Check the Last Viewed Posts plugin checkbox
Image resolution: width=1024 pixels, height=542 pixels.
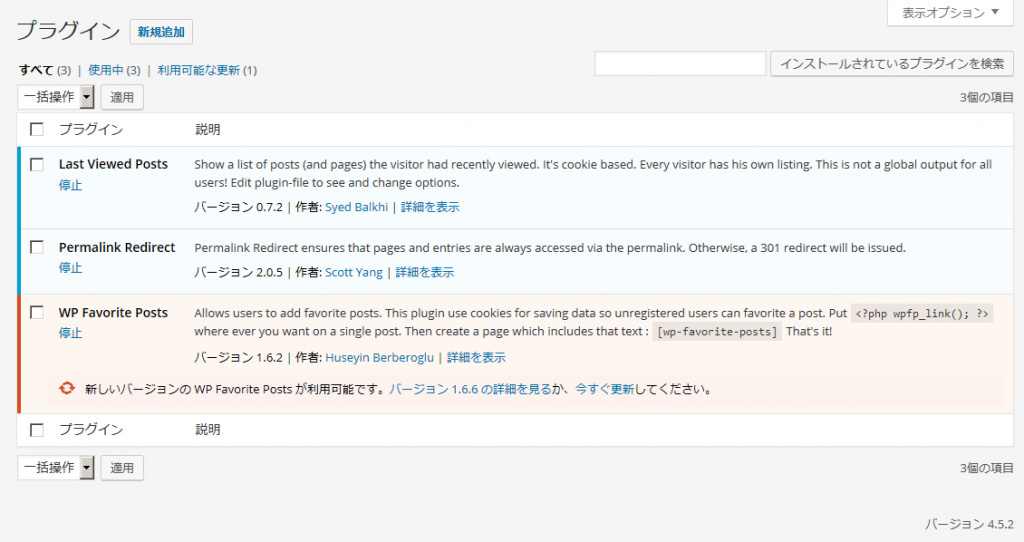[37, 164]
